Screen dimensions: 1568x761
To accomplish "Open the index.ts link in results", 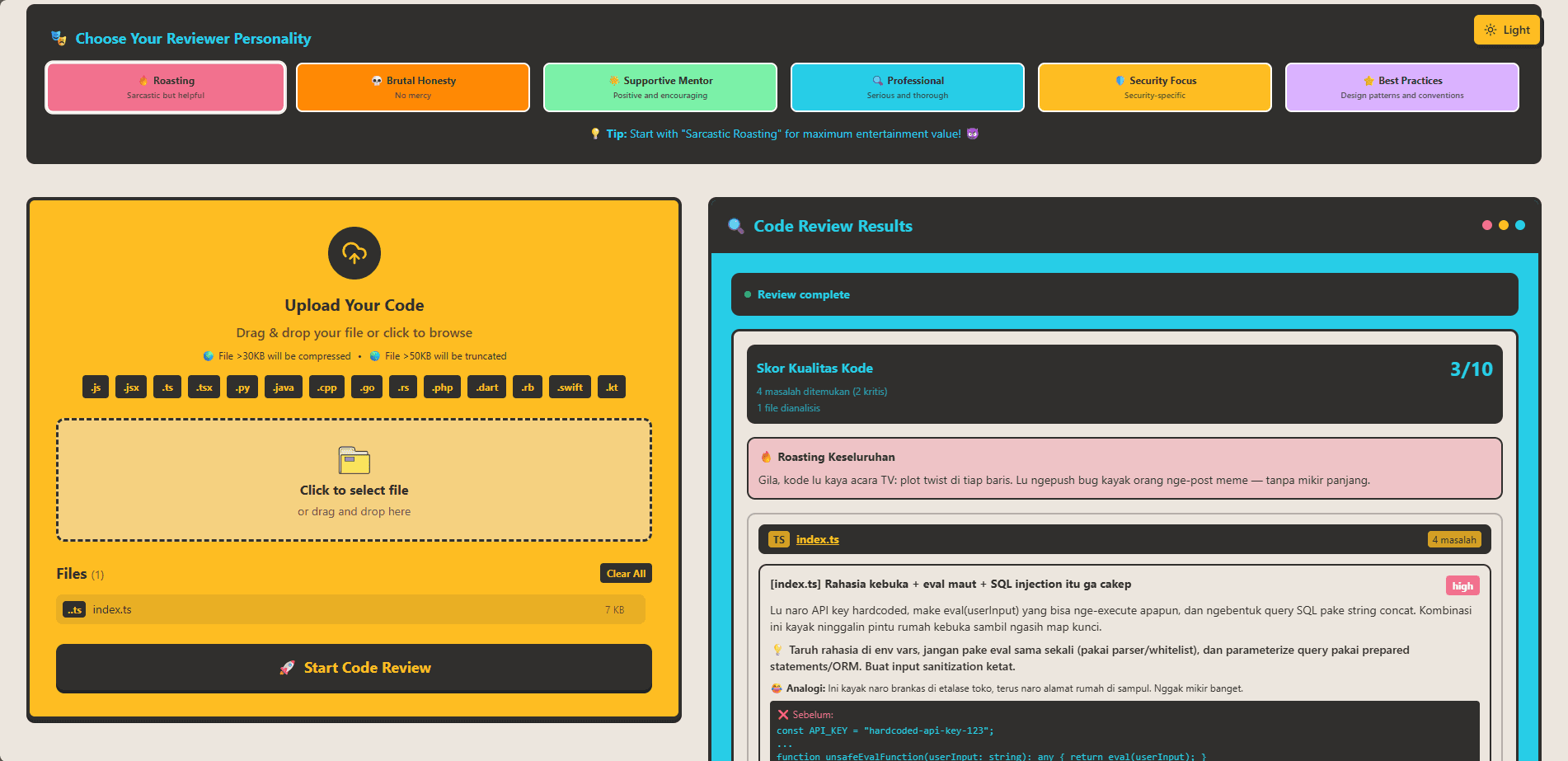I will [x=817, y=540].
